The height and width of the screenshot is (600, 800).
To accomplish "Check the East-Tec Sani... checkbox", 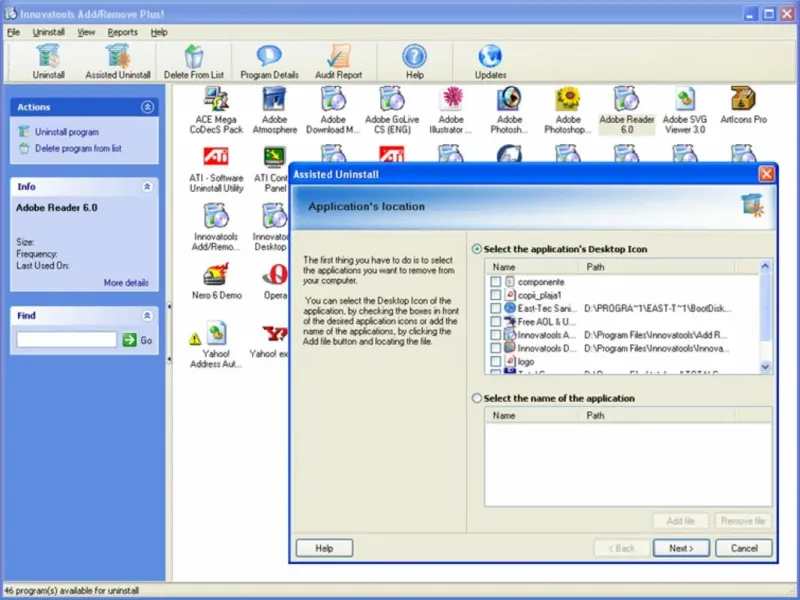I will coord(495,308).
